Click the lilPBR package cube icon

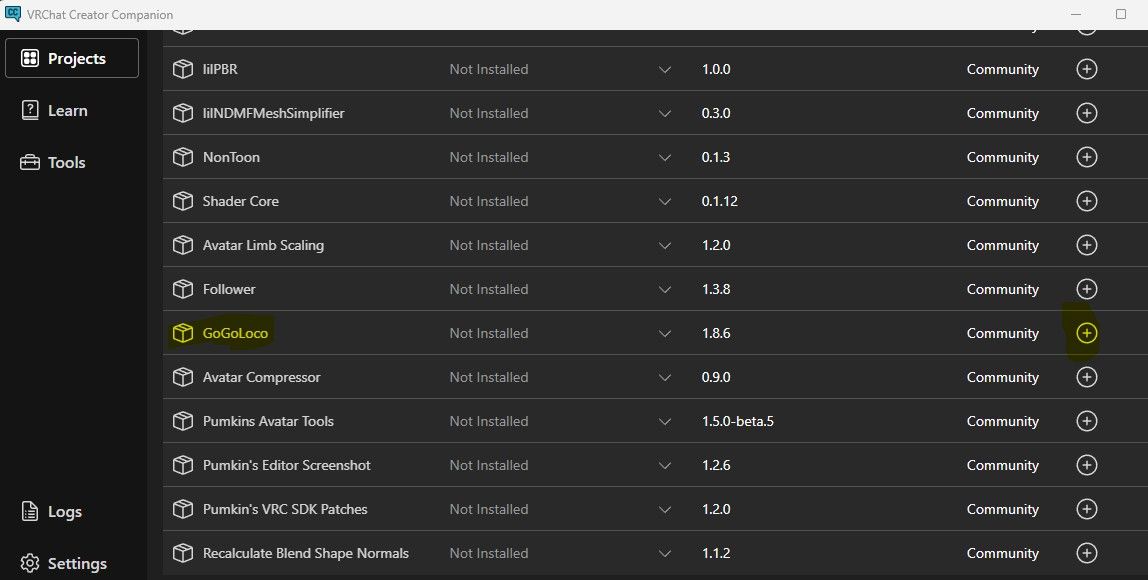182,70
